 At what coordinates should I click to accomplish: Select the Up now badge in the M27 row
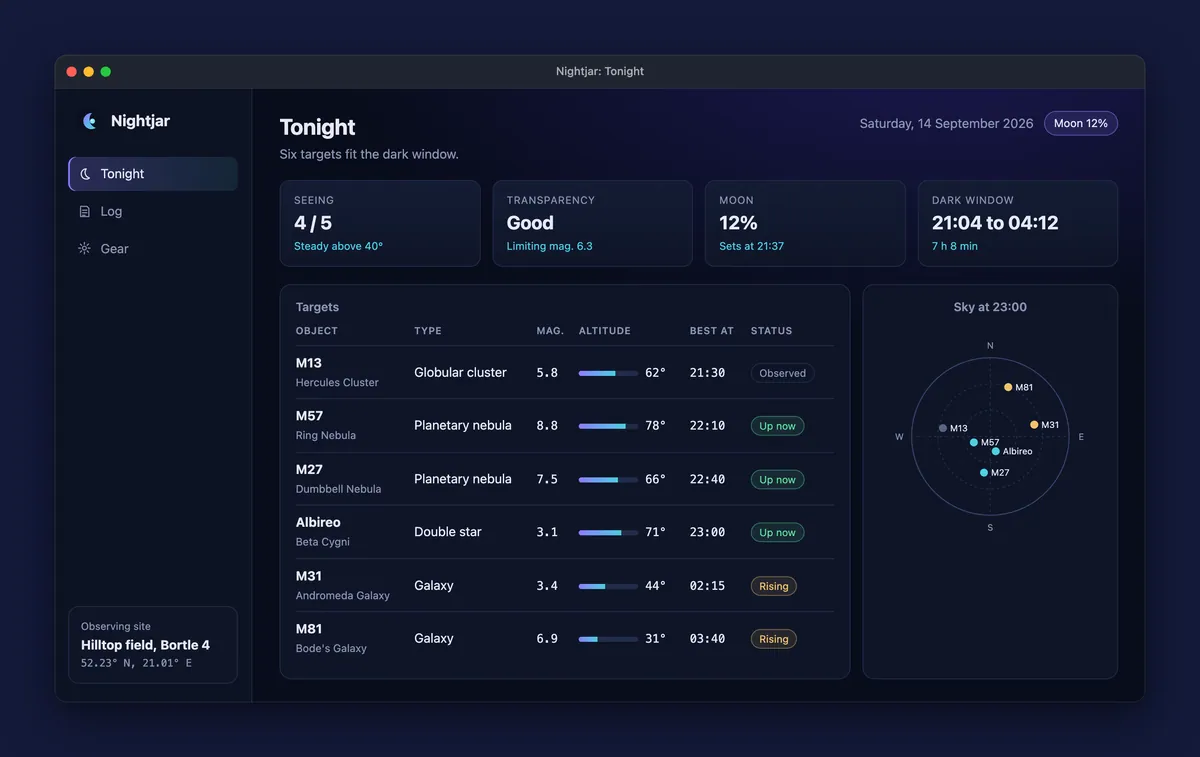coord(777,480)
